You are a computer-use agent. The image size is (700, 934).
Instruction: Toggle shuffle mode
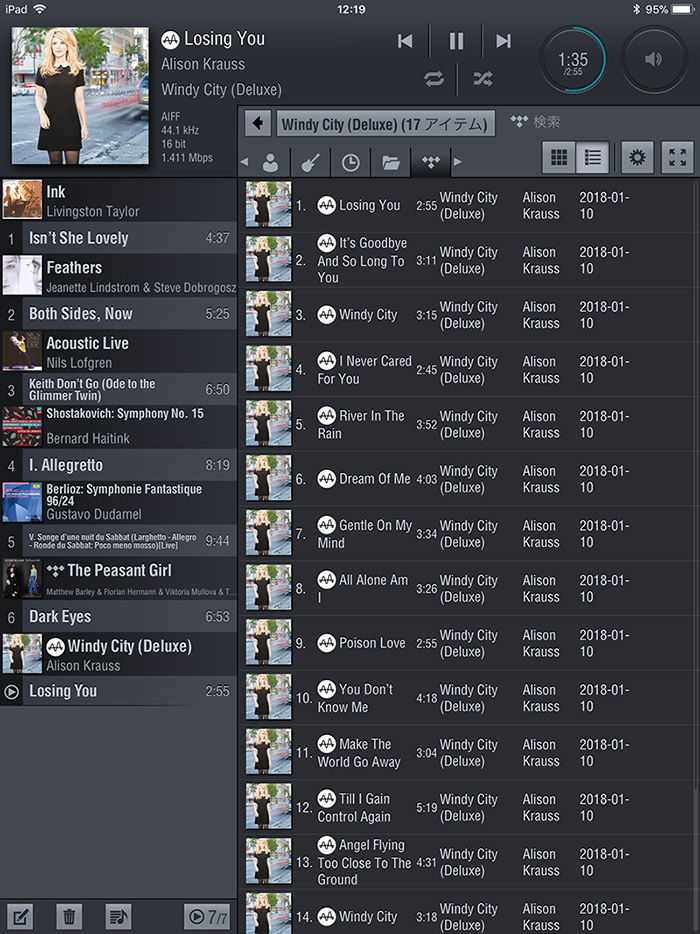pyautogui.click(x=483, y=79)
